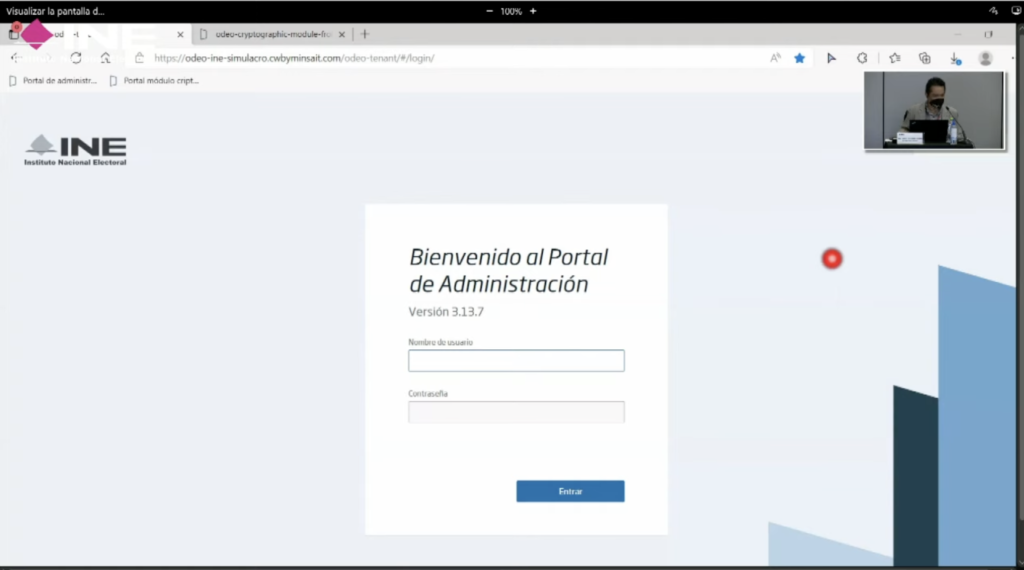Open the browser extensions icon
Viewport: 1024px width, 570px height.
(862, 58)
